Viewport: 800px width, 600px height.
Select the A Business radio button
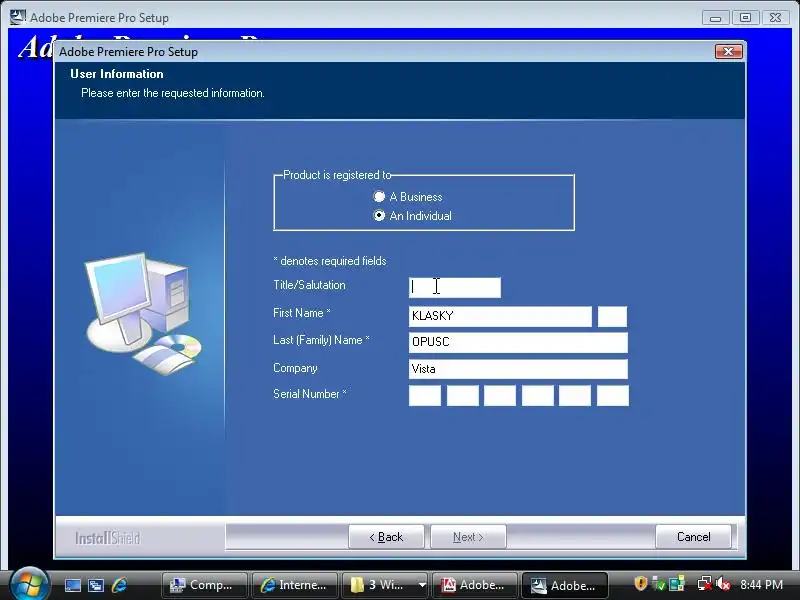379,196
